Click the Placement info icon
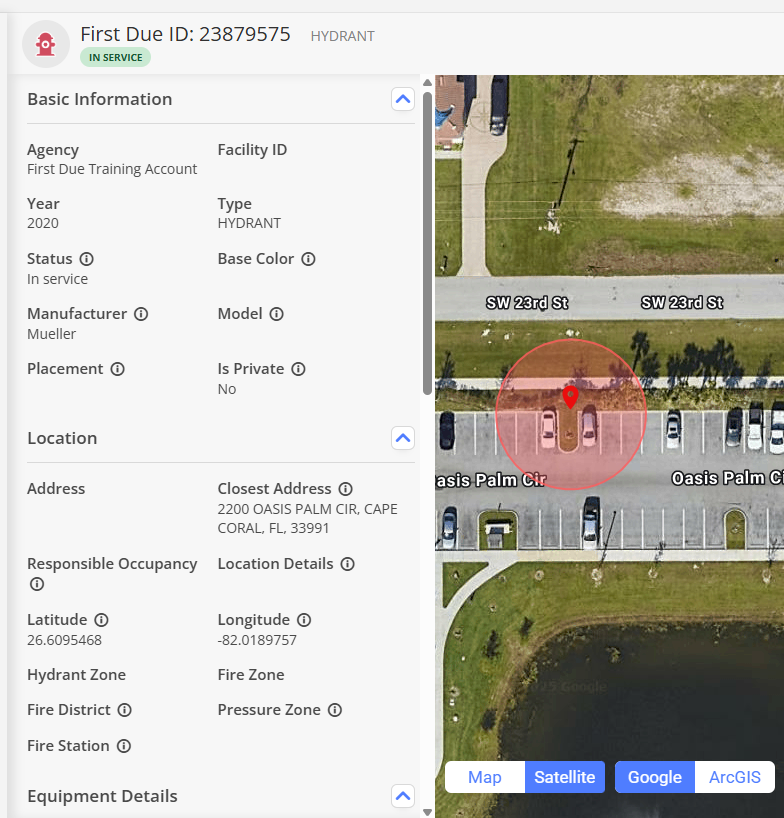The height and width of the screenshot is (818, 784). (x=118, y=369)
